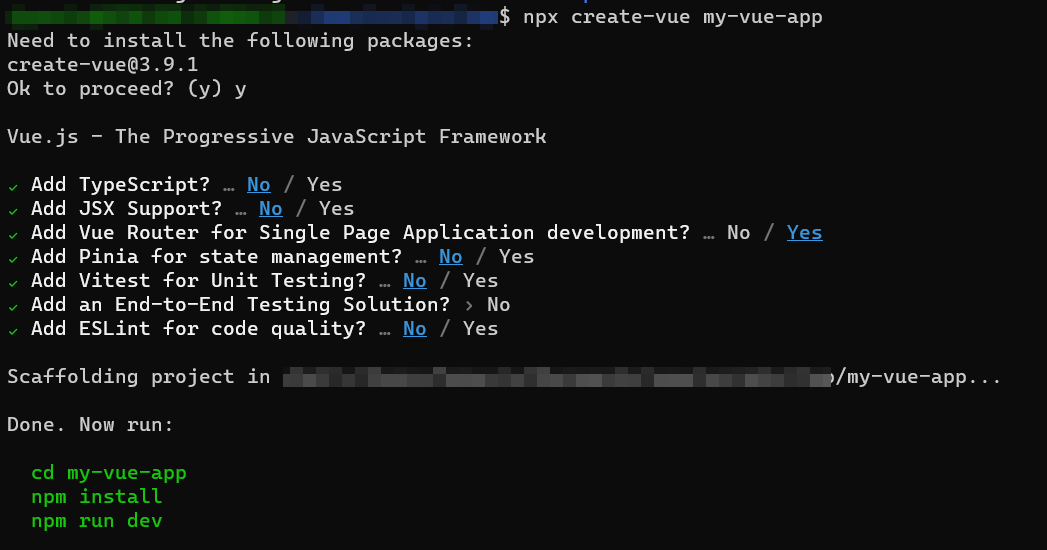The image size is (1047, 550).
Task: Select 'Yes' for Add ESLint
Action: (481, 329)
